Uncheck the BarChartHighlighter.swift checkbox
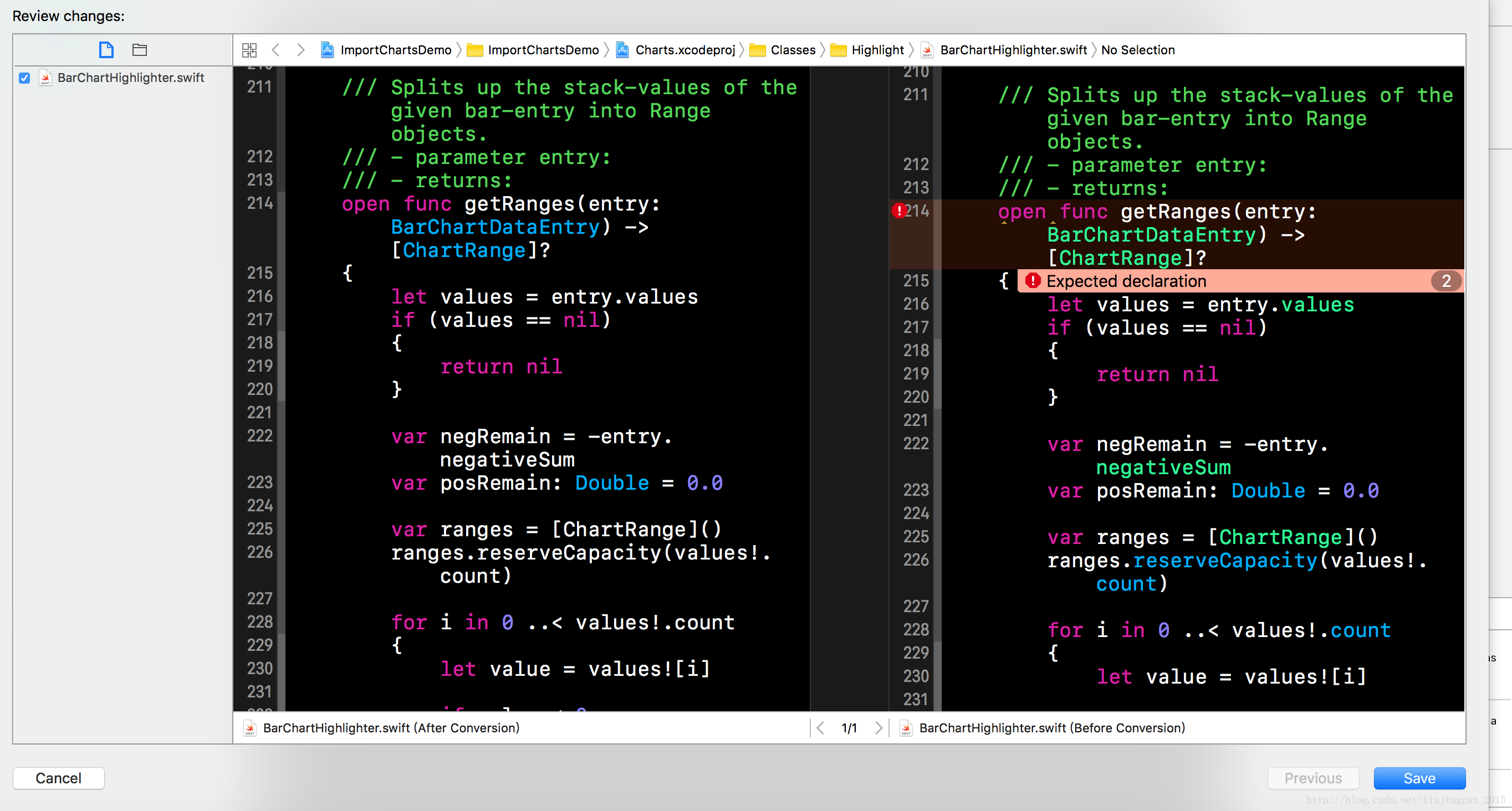The image size is (1512, 811). pyautogui.click(x=24, y=78)
